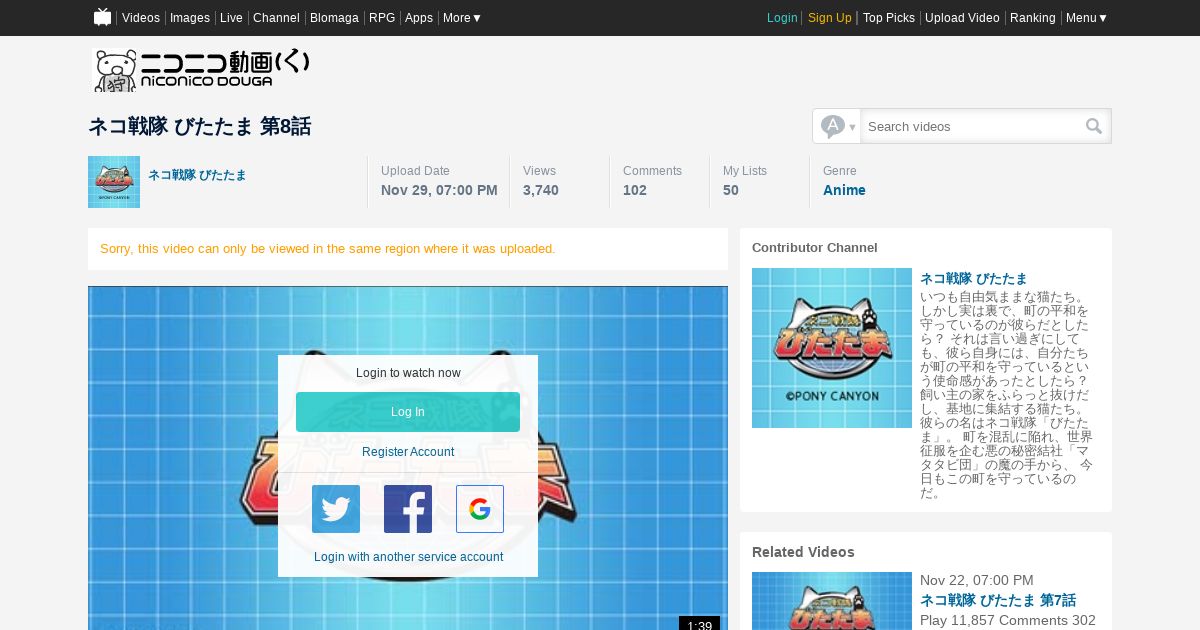The image size is (1200, 630).
Task: Click the Register Account link
Action: [408, 452]
